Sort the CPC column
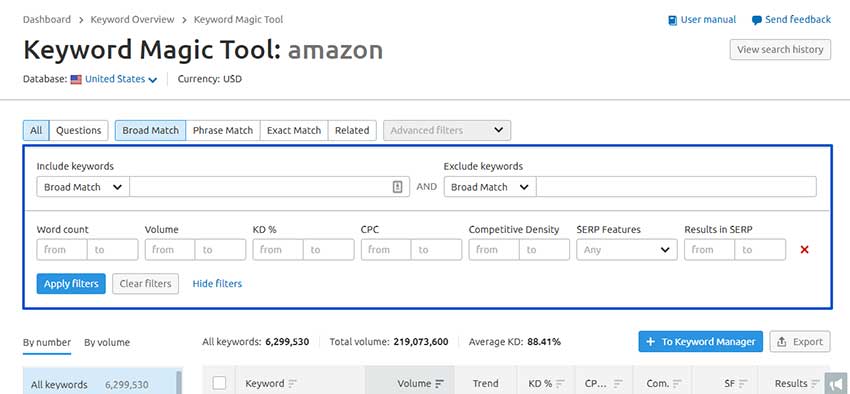 click(x=618, y=384)
